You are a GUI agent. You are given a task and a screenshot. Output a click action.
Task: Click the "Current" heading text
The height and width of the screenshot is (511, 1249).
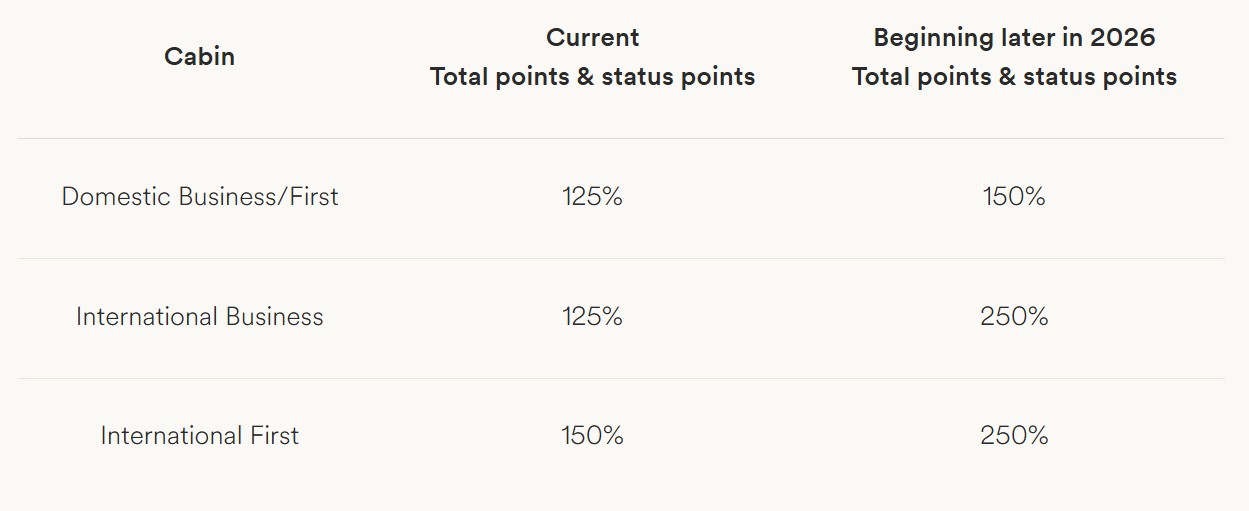(x=592, y=38)
